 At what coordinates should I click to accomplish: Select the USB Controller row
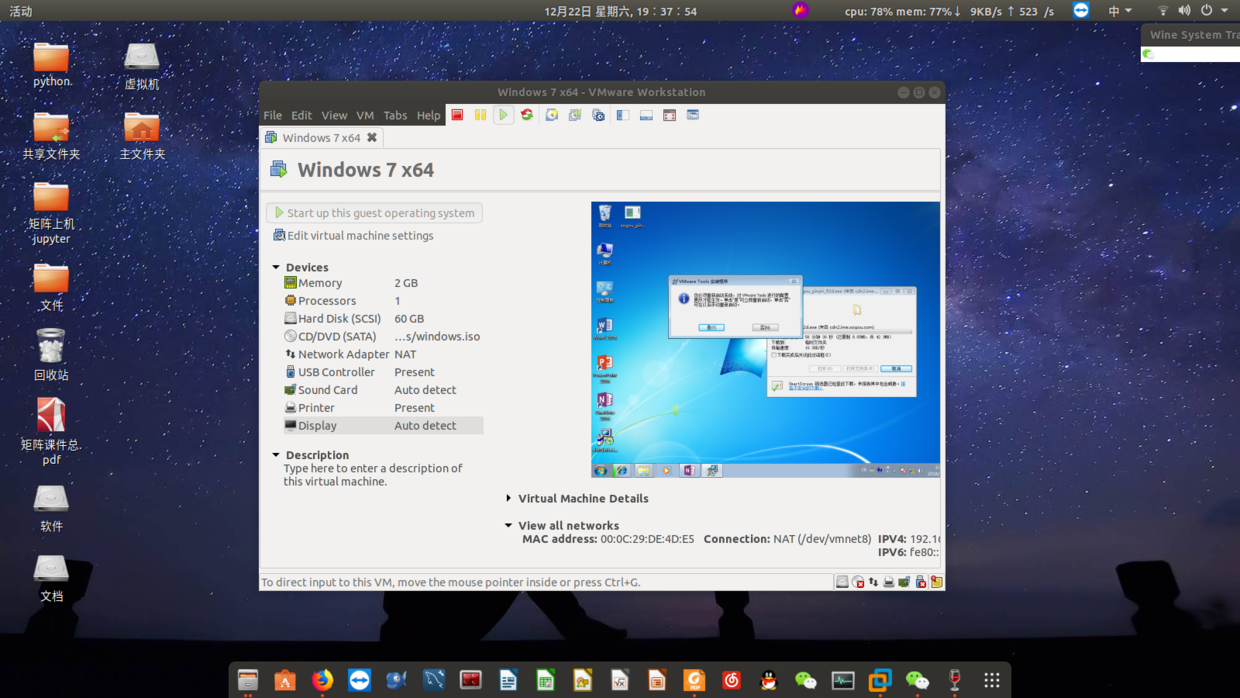point(383,372)
